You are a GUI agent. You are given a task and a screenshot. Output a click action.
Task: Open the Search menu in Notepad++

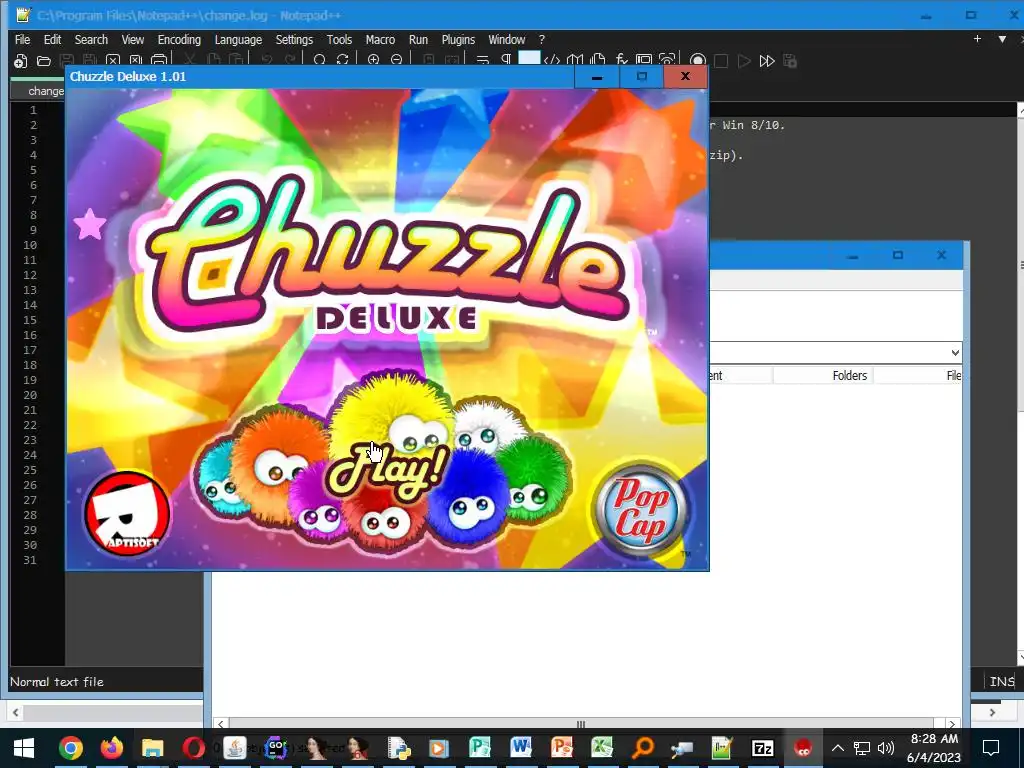[x=91, y=40]
